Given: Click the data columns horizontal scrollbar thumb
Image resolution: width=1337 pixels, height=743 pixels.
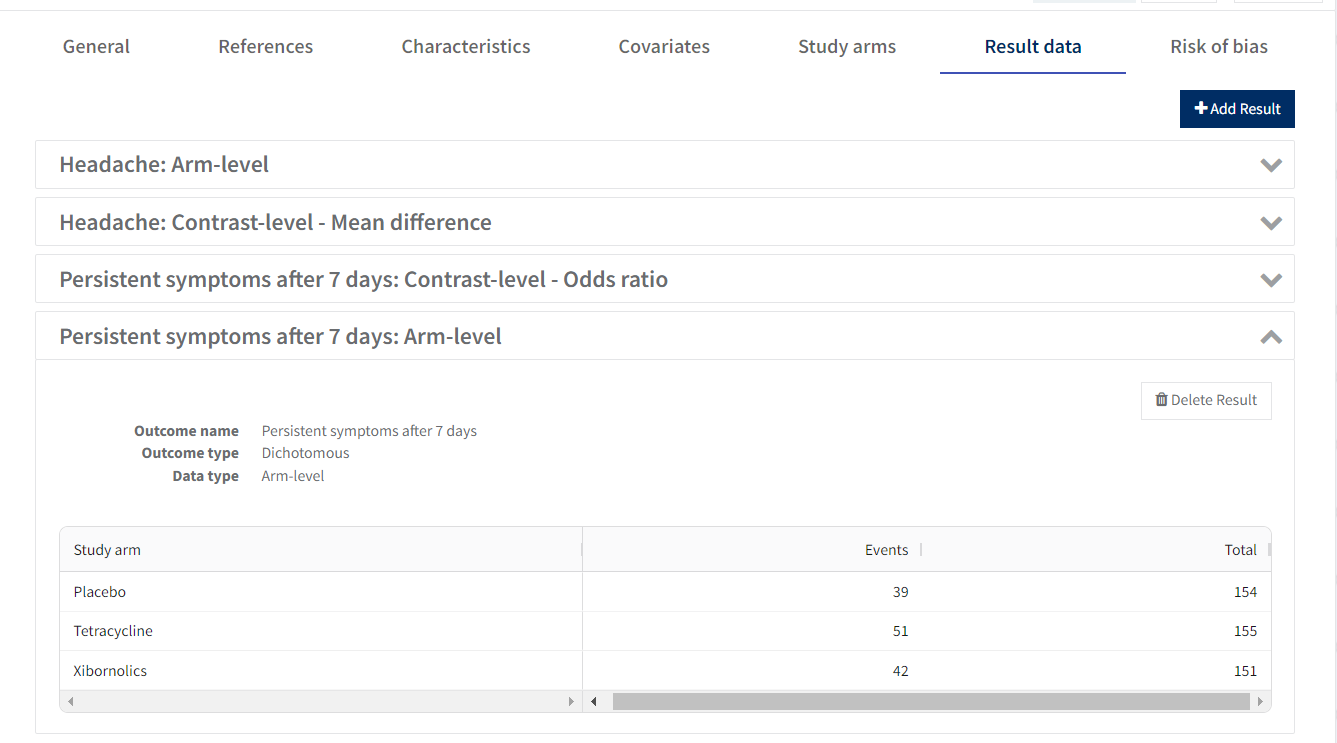Looking at the screenshot, I should pos(930,702).
